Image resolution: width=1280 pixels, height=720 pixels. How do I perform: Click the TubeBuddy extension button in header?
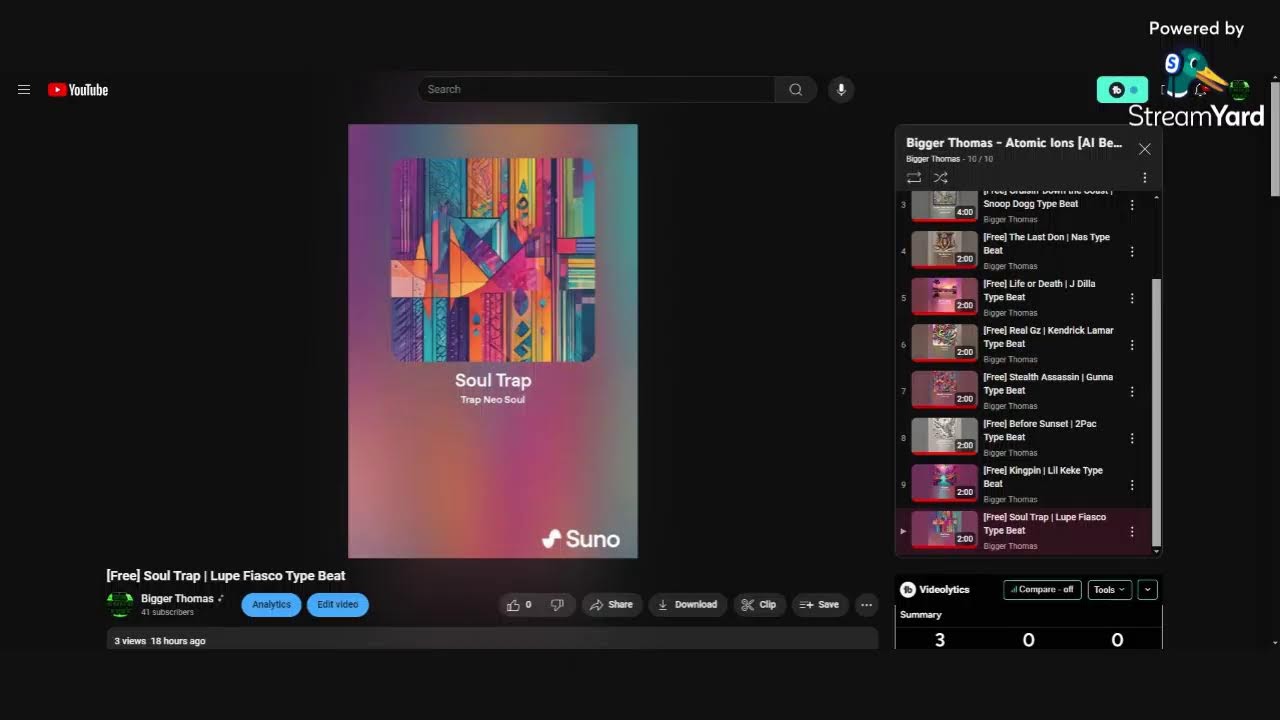point(1122,90)
